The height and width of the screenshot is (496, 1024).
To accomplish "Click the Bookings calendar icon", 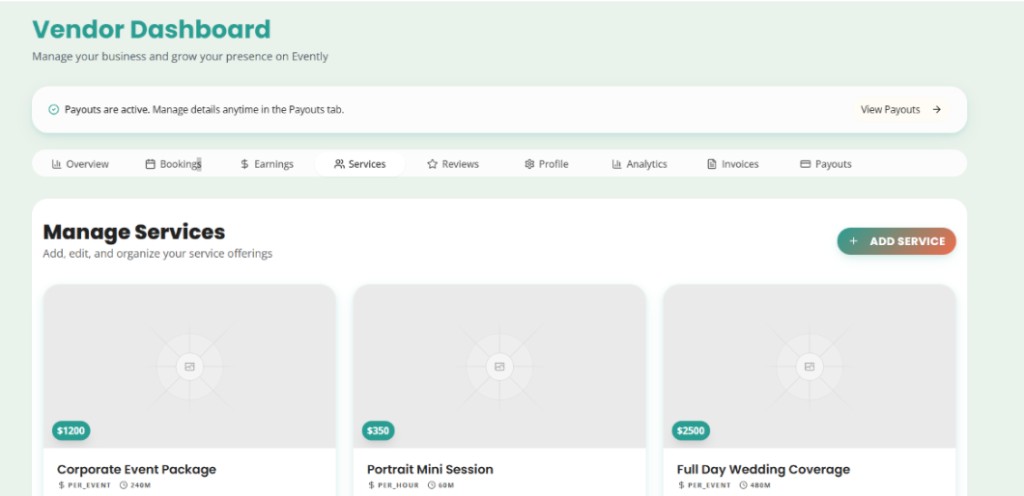I will pyautogui.click(x=150, y=164).
